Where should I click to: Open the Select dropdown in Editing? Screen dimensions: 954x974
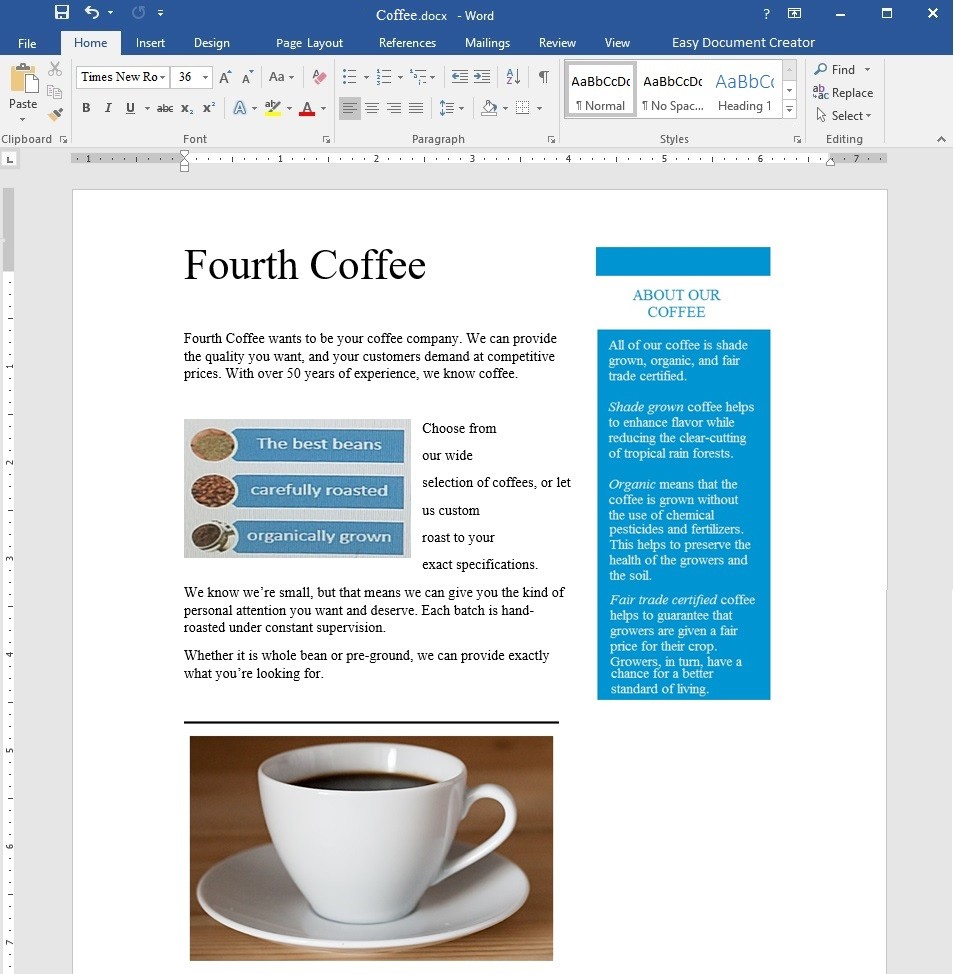pos(845,116)
